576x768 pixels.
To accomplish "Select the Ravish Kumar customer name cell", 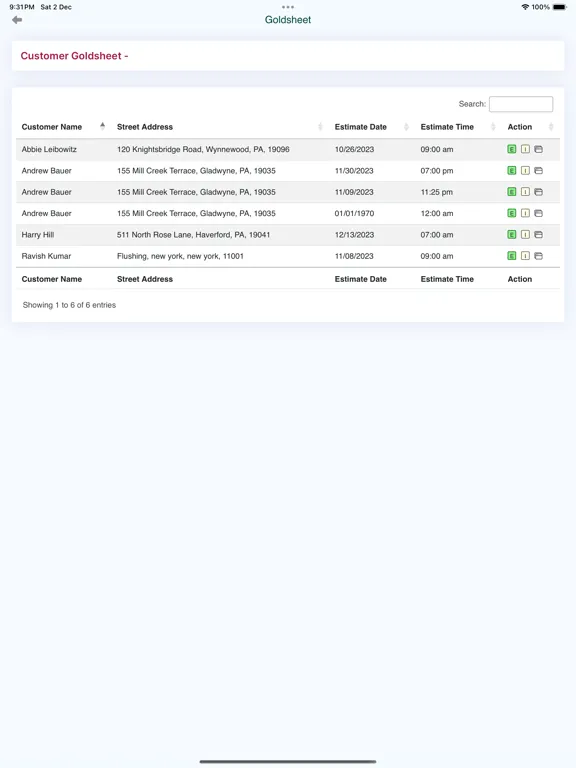I will tap(46, 256).
